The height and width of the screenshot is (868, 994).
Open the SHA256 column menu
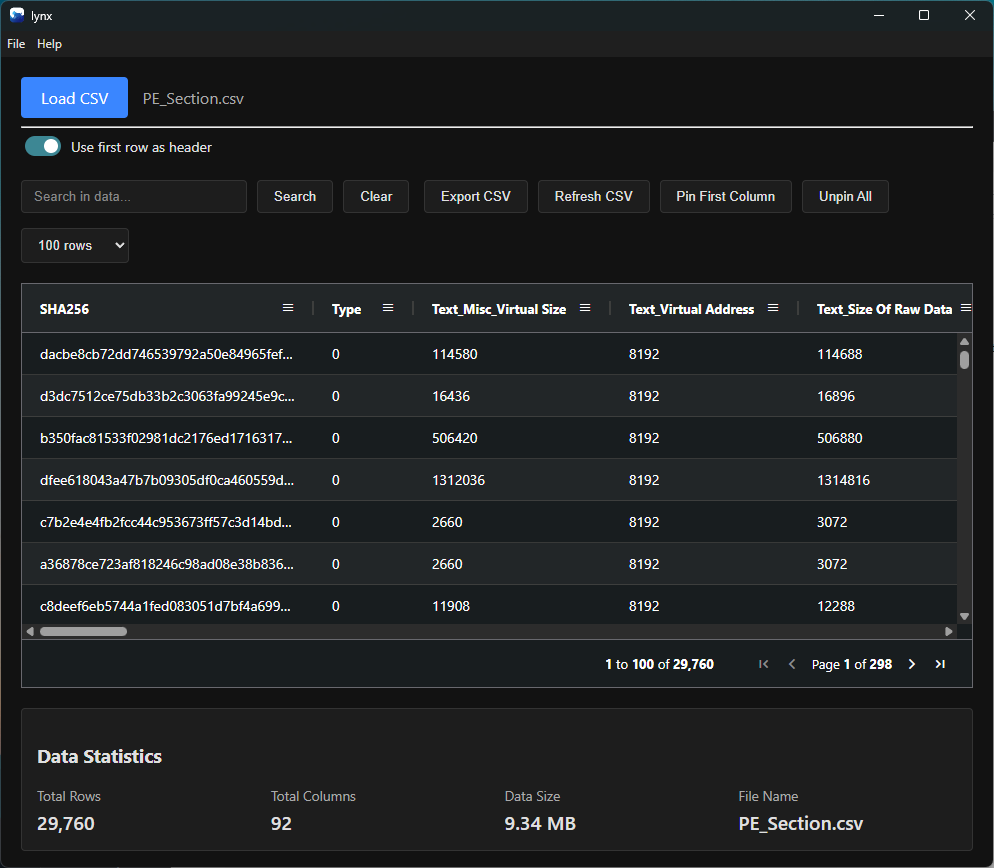pos(288,308)
